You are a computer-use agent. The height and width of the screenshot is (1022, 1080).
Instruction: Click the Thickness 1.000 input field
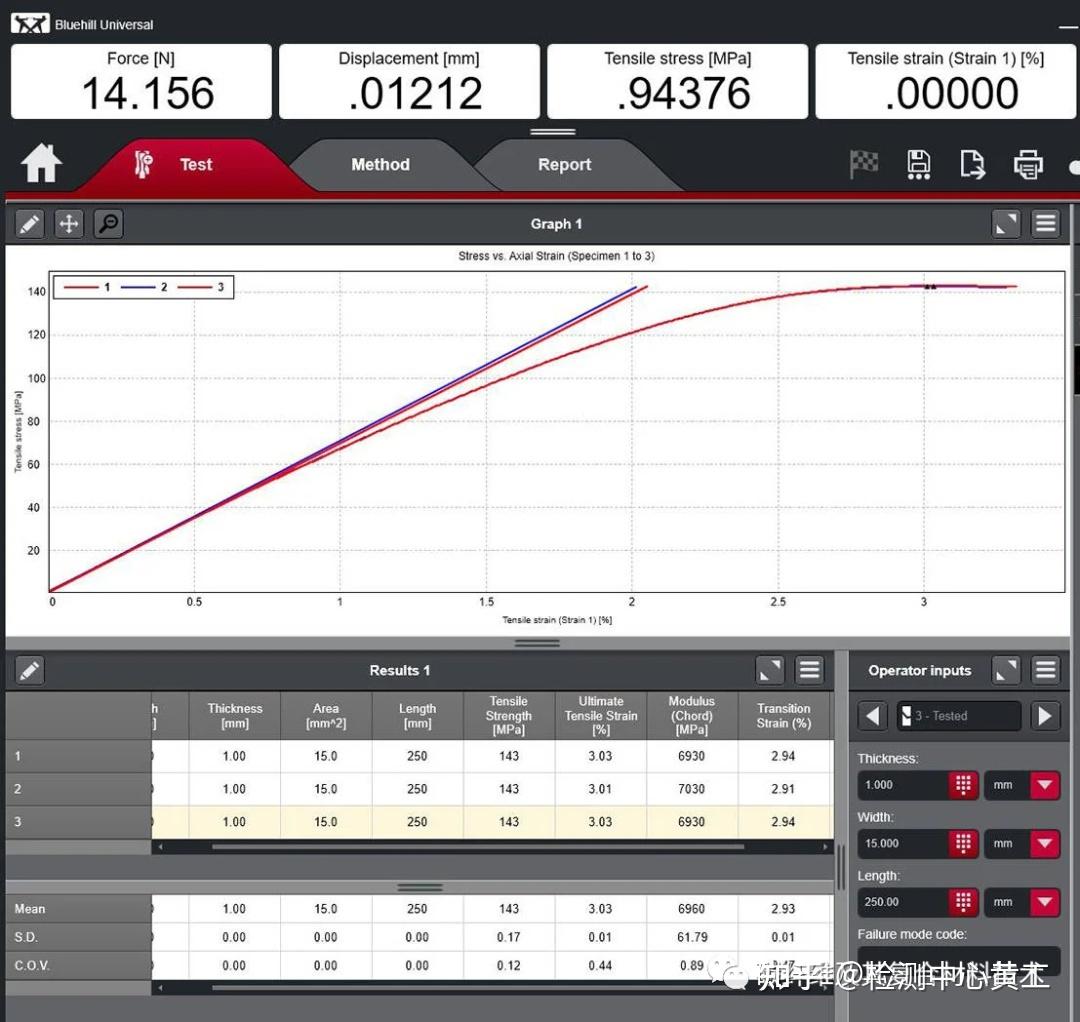(x=903, y=785)
